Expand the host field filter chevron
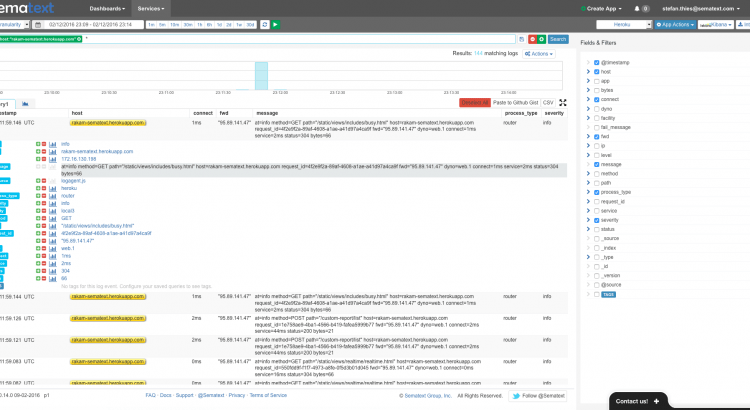750x410 pixels. click(588, 72)
